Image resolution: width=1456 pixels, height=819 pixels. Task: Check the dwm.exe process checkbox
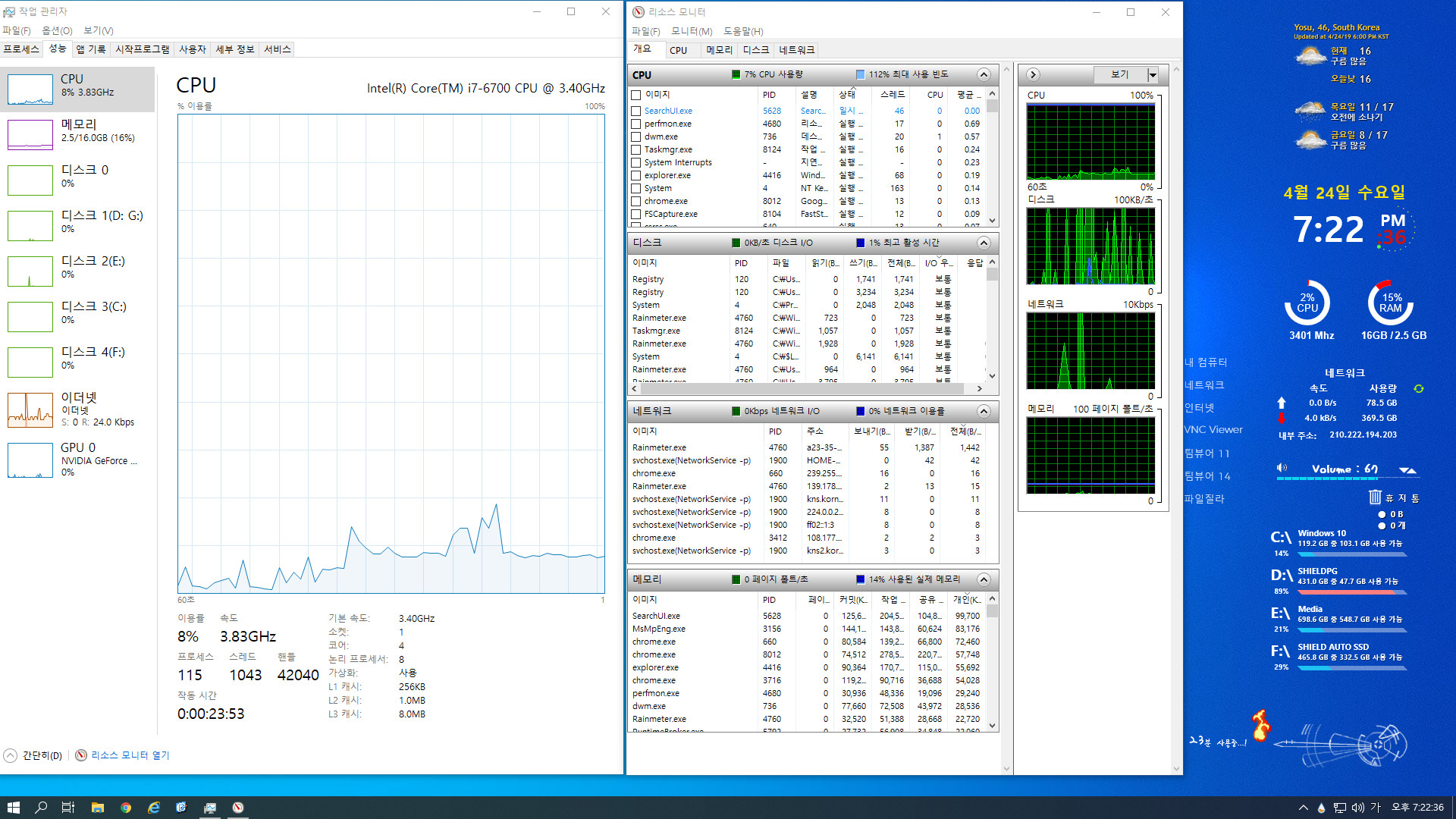(636, 137)
